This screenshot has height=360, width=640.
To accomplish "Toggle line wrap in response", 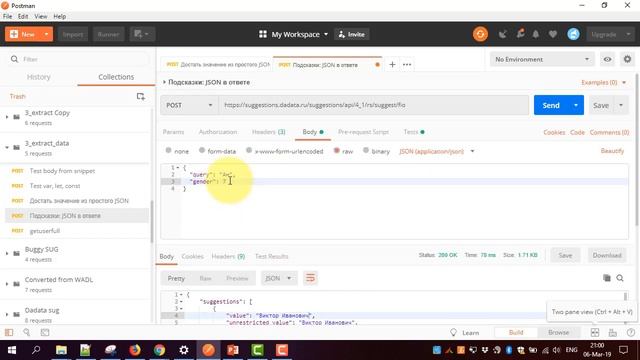I will (310, 278).
